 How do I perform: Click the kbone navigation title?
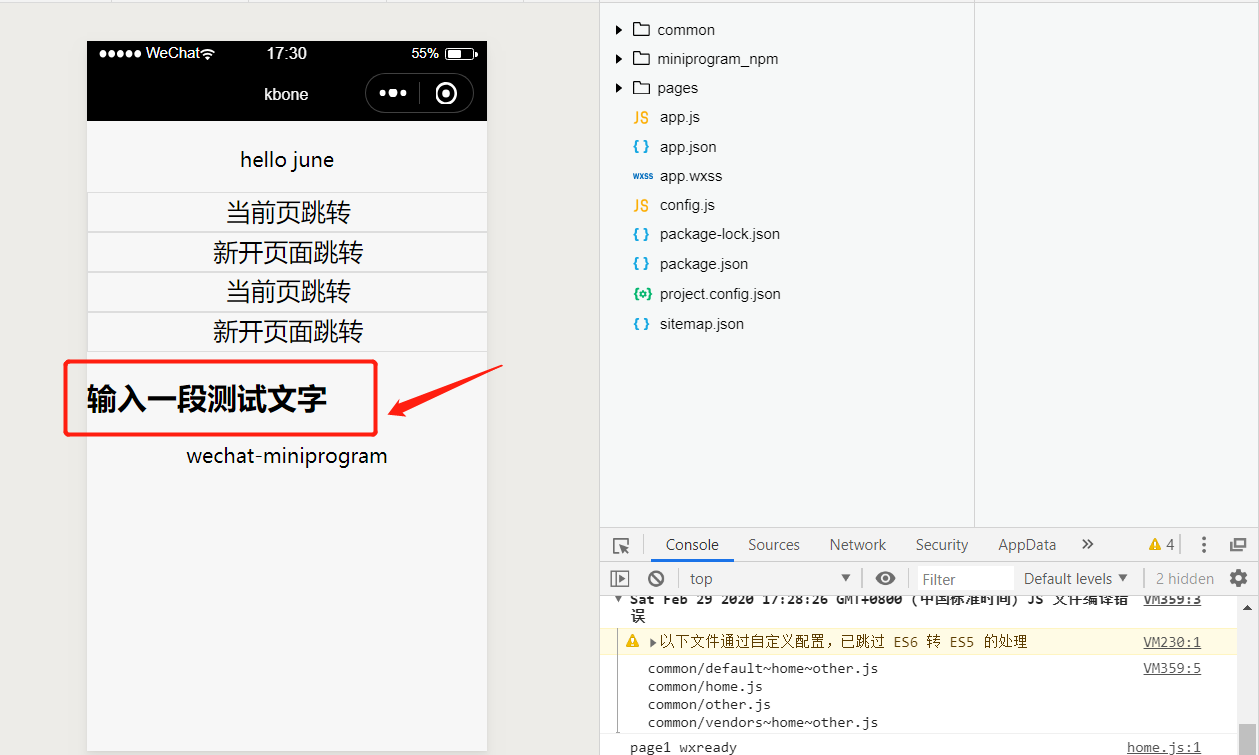pos(286,94)
